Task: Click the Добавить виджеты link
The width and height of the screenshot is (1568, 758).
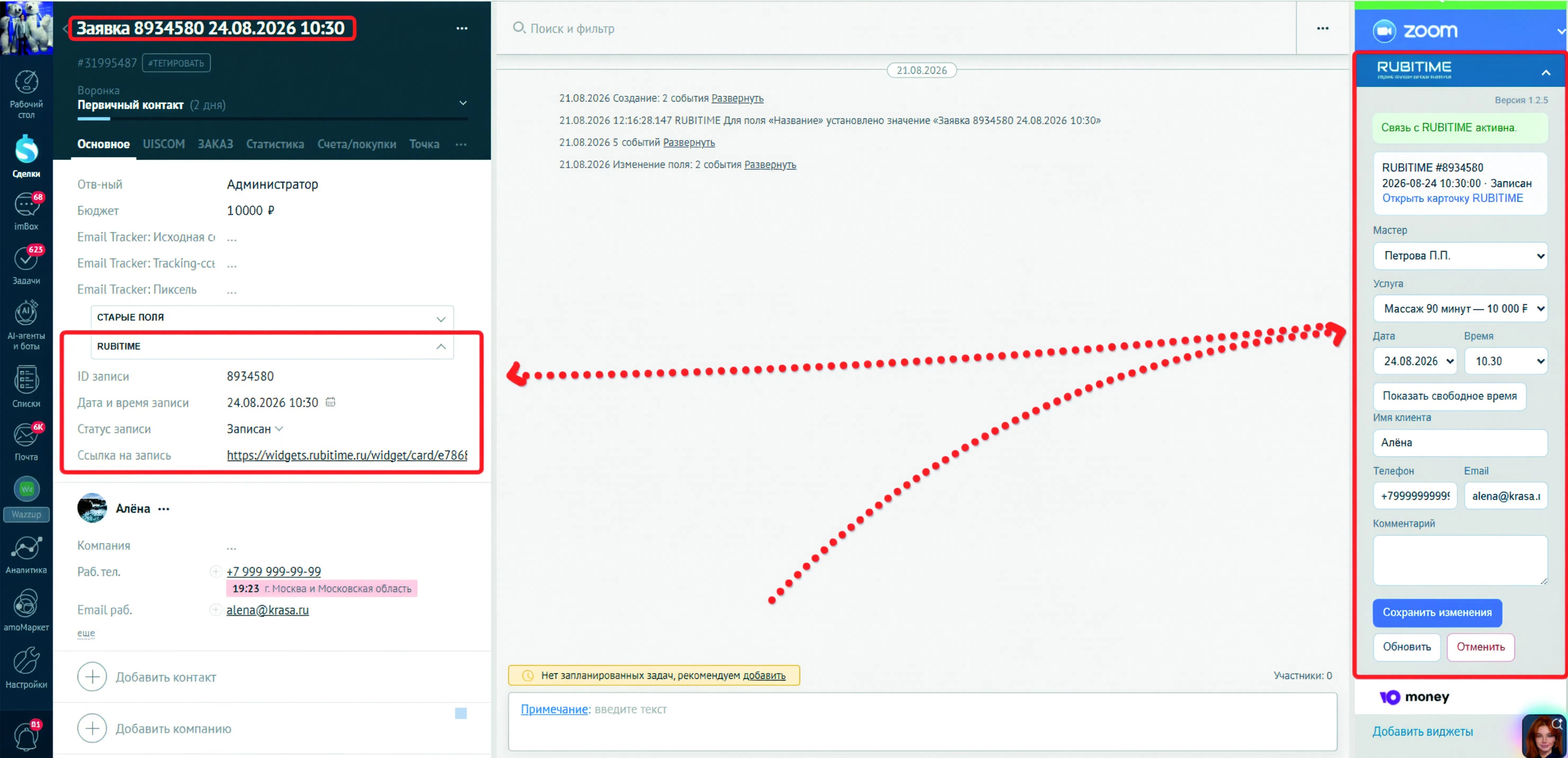Action: (x=1422, y=732)
